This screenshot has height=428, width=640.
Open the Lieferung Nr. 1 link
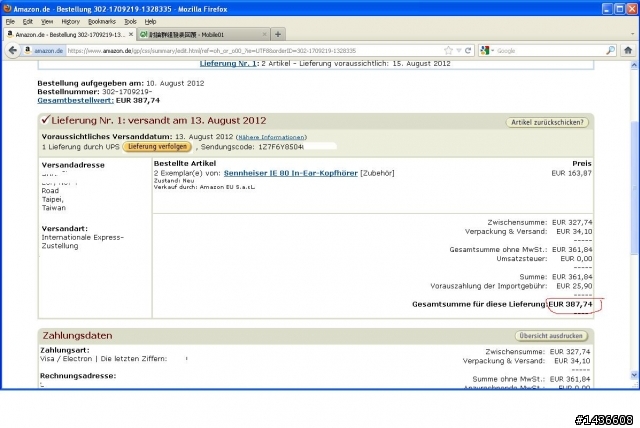(x=229, y=64)
